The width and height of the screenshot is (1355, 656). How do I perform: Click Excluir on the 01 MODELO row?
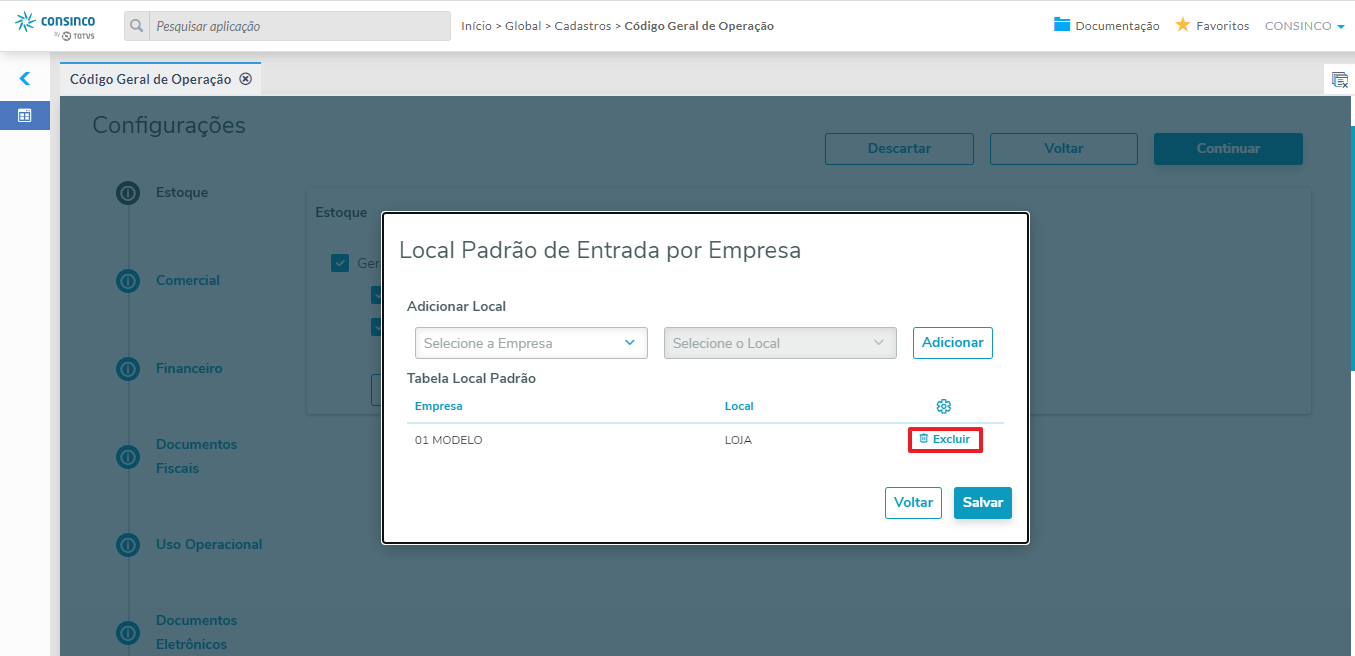coord(945,439)
